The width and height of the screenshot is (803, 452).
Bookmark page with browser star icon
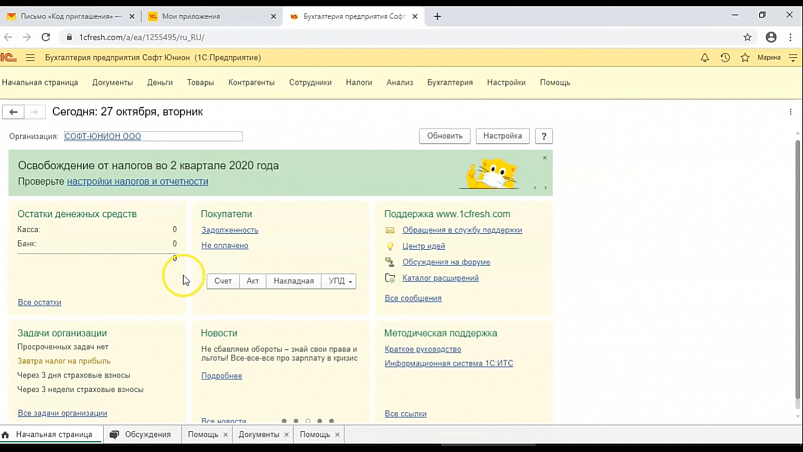point(747,37)
